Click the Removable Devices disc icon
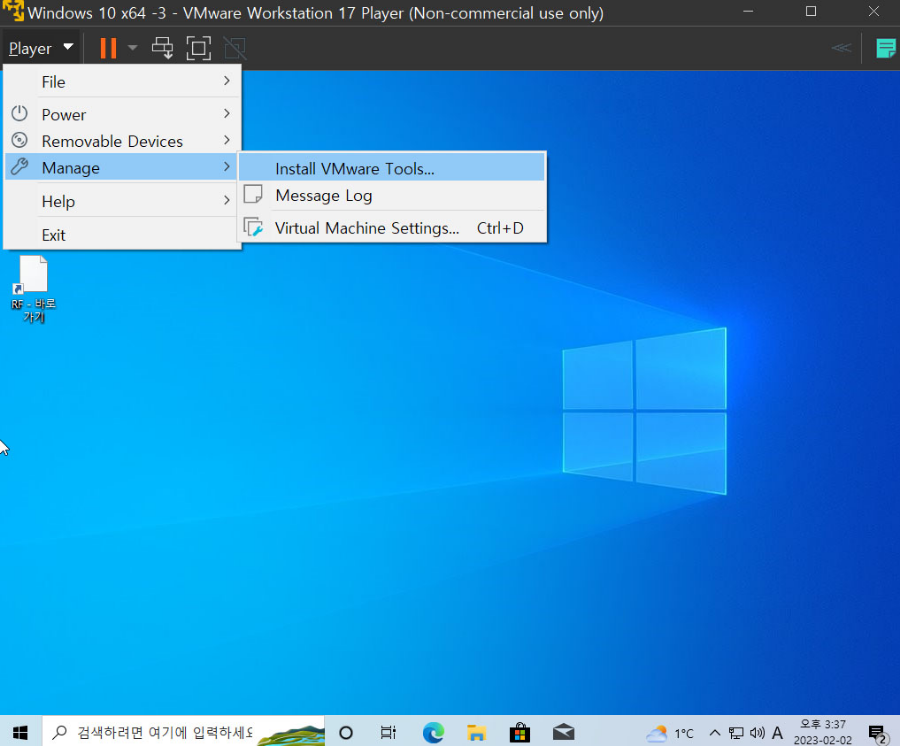 point(20,140)
